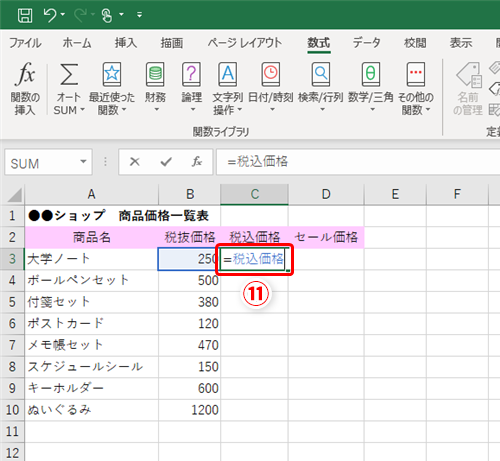Switch to the 挿入 tab
The height and width of the screenshot is (461, 500).
tap(126, 43)
